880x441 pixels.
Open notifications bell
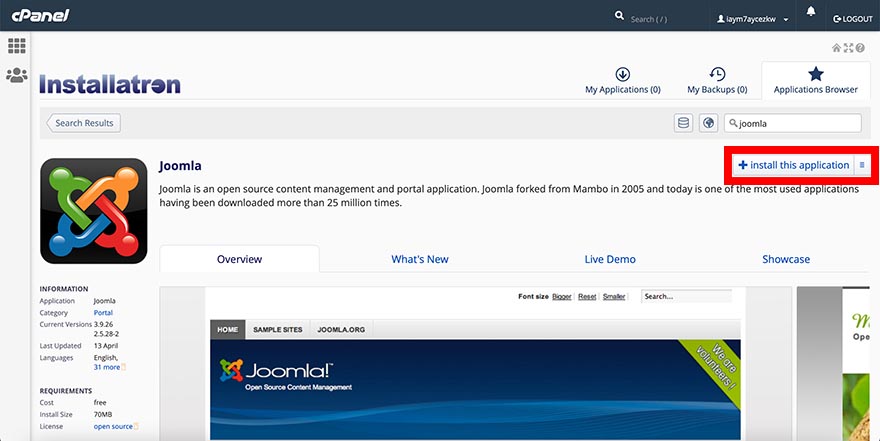click(810, 12)
